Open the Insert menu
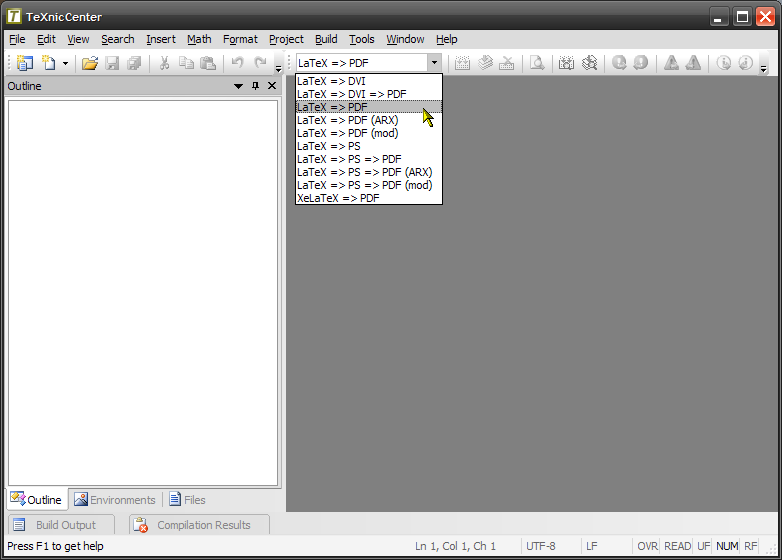 coord(161,39)
